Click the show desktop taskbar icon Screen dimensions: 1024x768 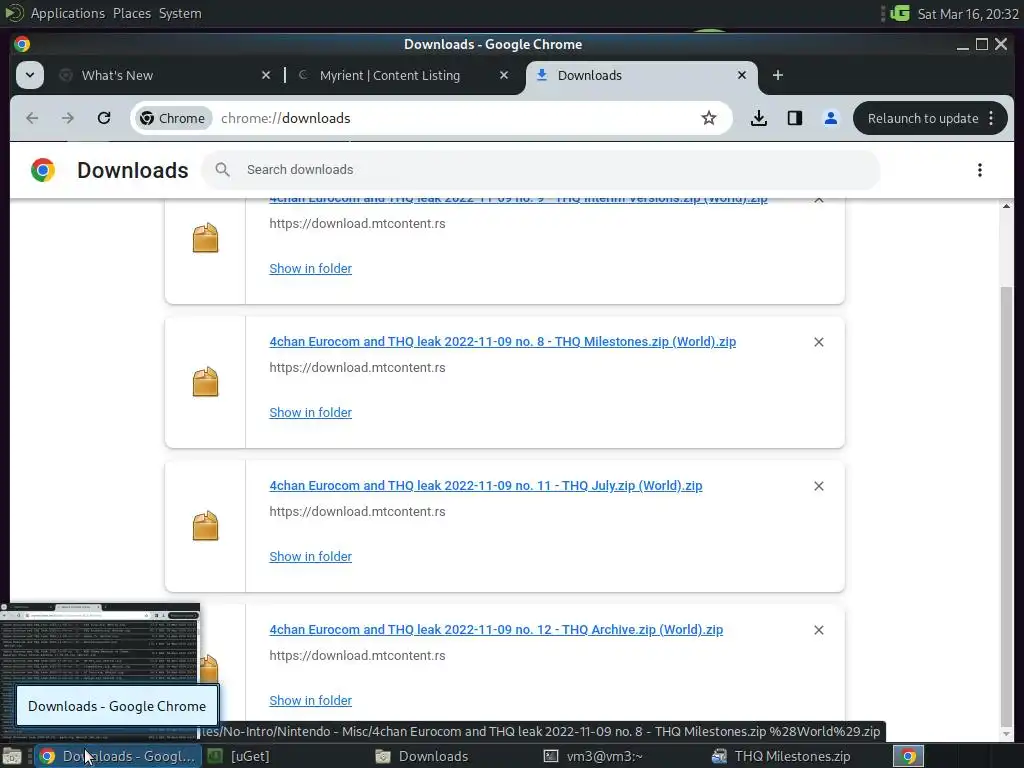click(12, 756)
